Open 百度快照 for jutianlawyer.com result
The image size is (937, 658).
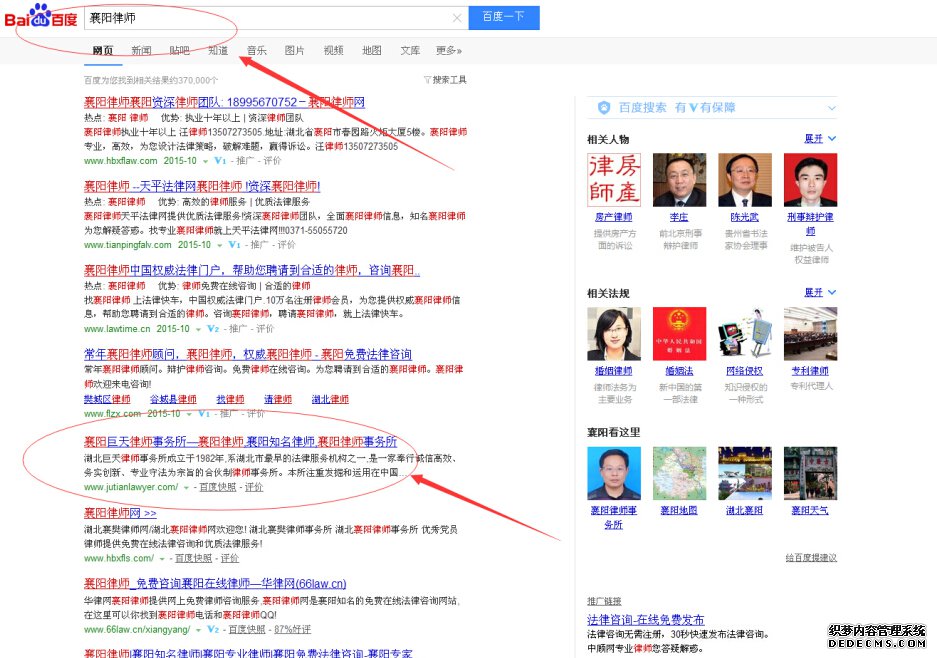[218, 487]
